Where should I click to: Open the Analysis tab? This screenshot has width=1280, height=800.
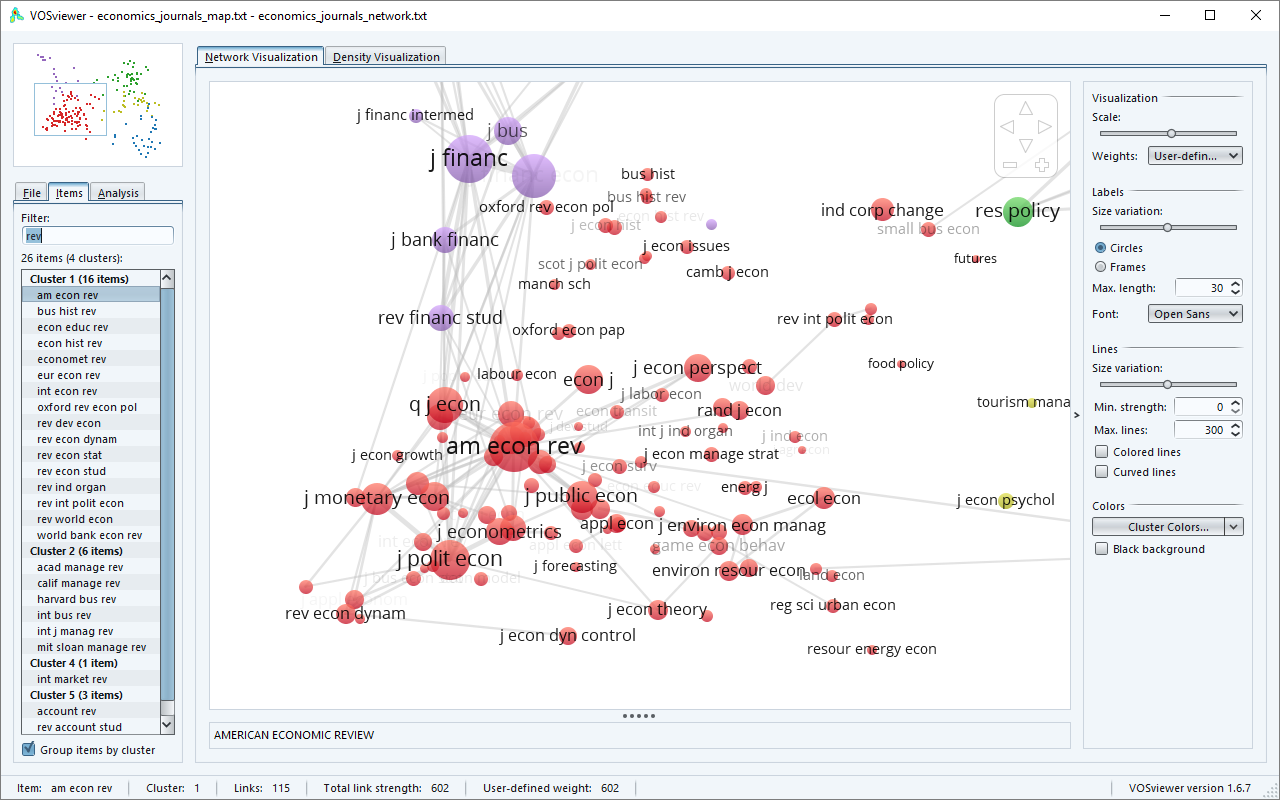pyautogui.click(x=118, y=193)
